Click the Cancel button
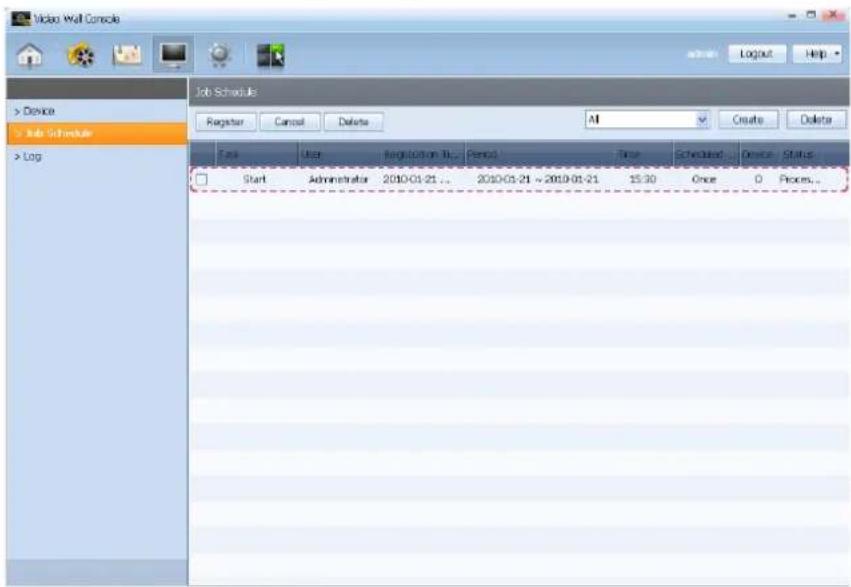Image resolution: width=851 pixels, height=587 pixels. 289,122
